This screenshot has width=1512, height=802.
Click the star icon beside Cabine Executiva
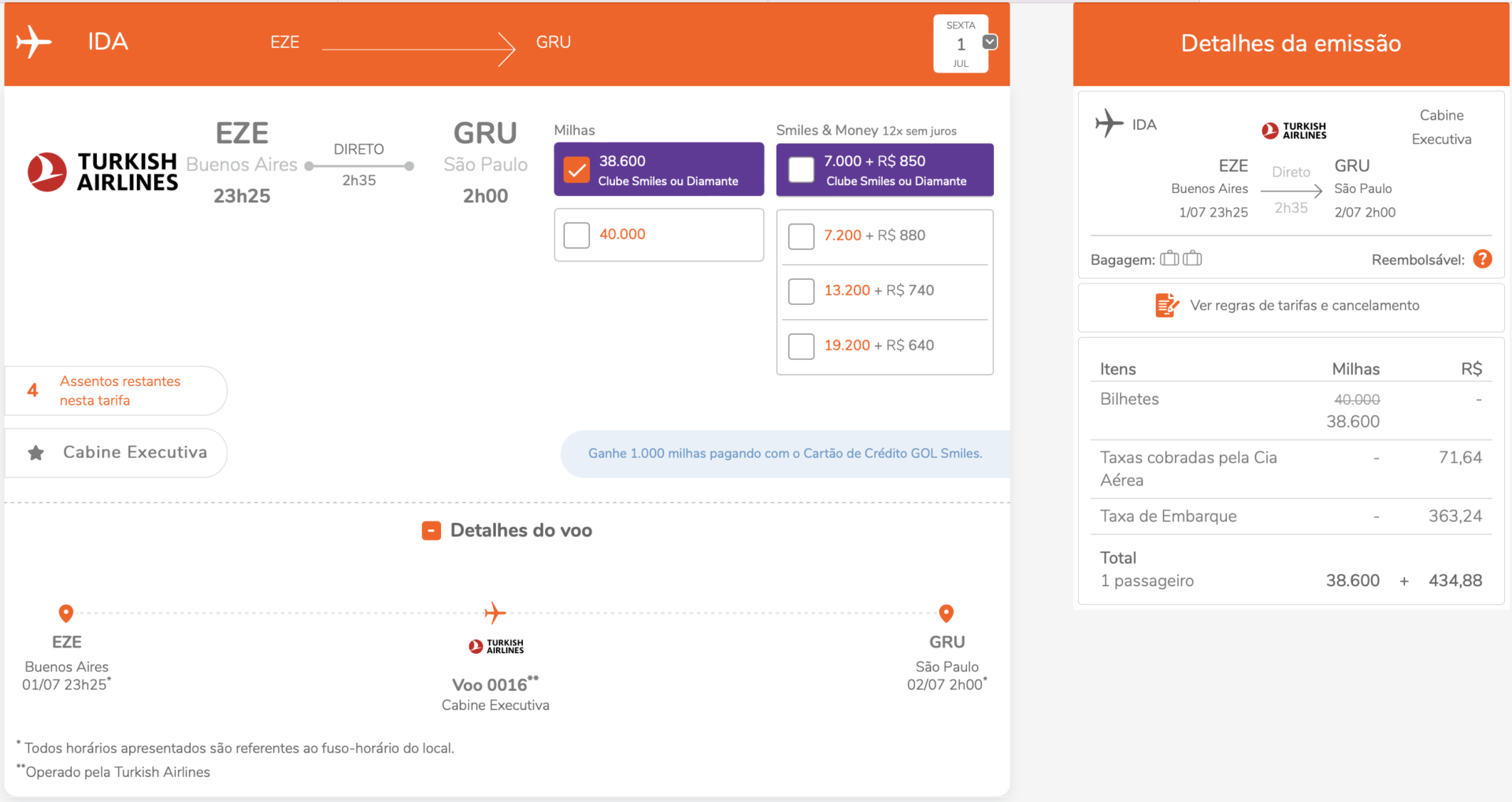36,453
